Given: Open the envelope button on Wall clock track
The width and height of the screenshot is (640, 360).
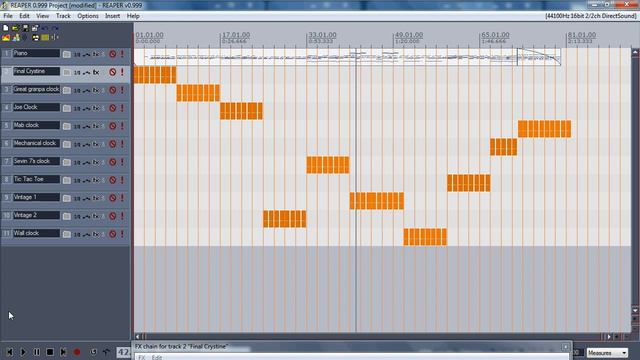Looking at the screenshot, I should tap(87, 234).
